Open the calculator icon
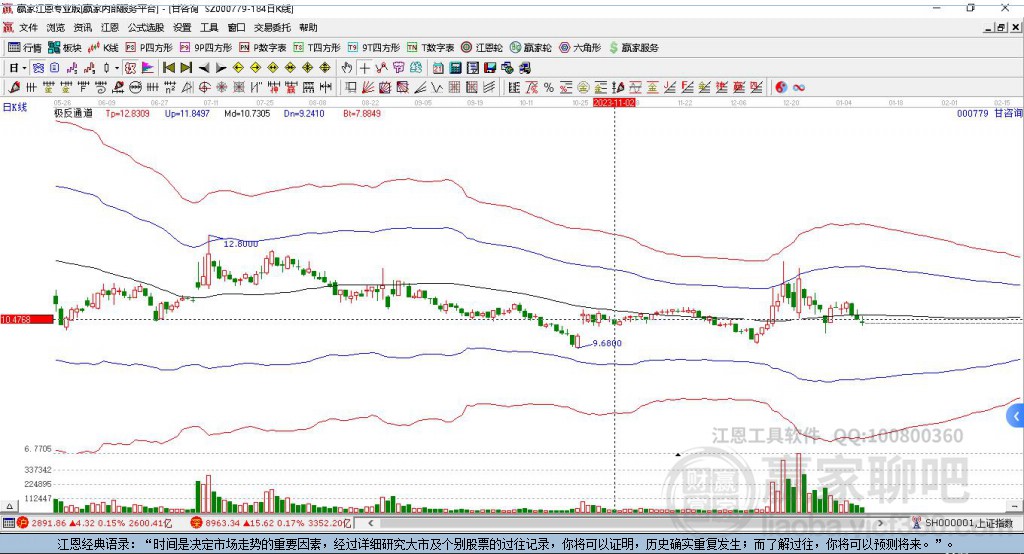The width and height of the screenshot is (1024, 554). pos(456,68)
